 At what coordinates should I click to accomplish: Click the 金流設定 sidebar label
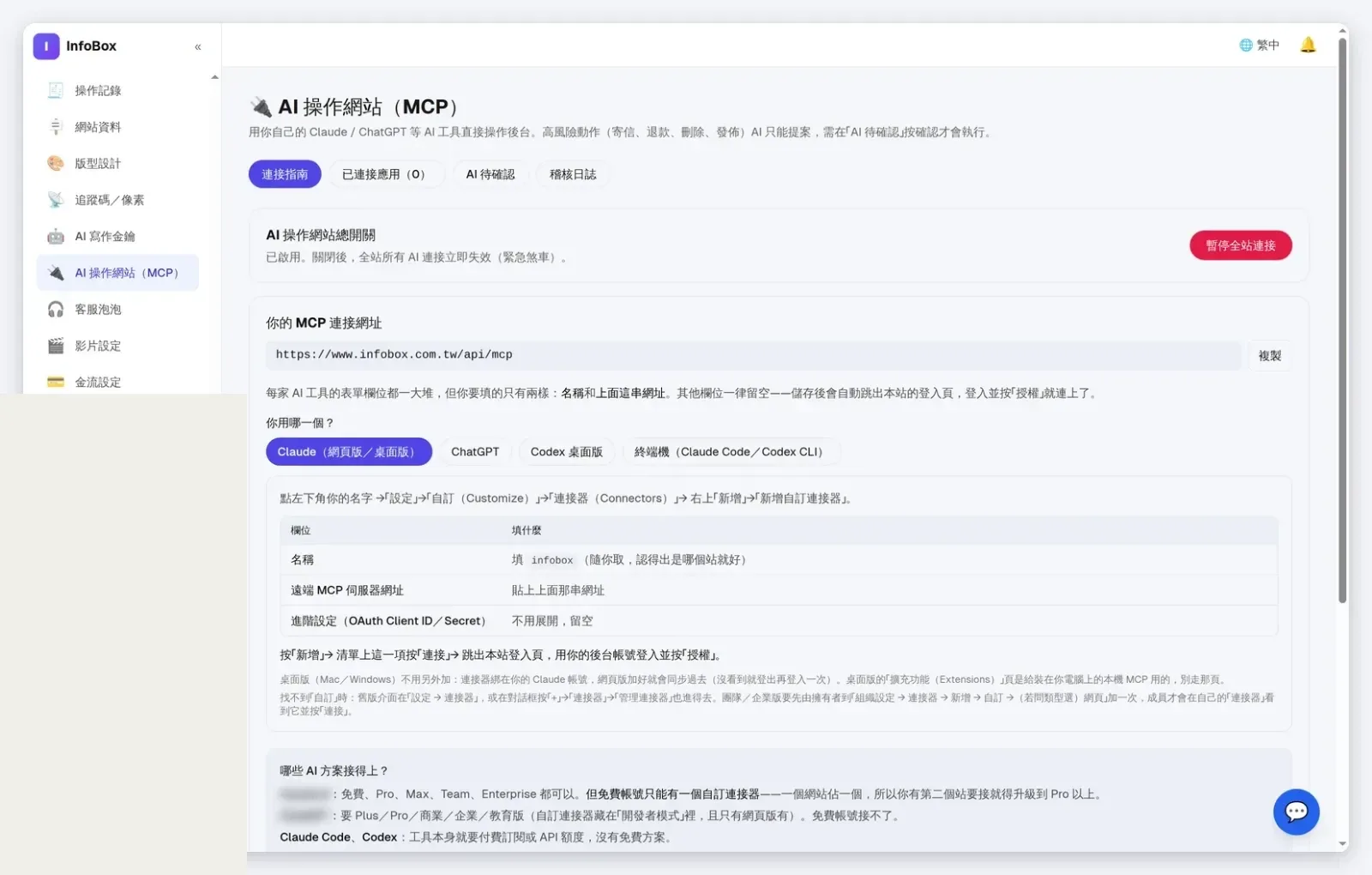[98, 382]
